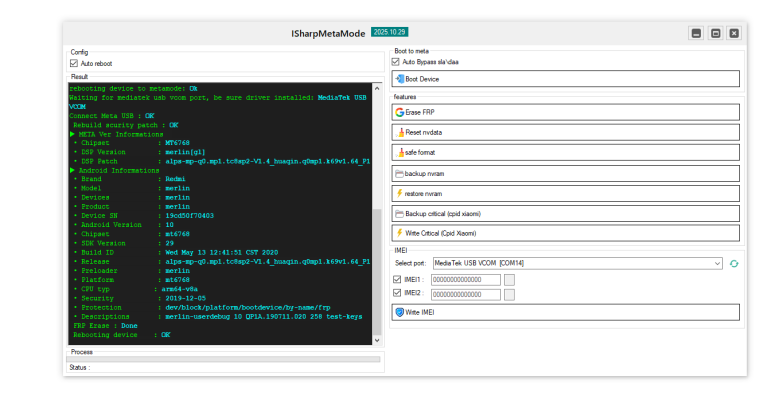Viewport: 768px width, 415px height.
Task: Refresh the COM port list
Action: 734,263
